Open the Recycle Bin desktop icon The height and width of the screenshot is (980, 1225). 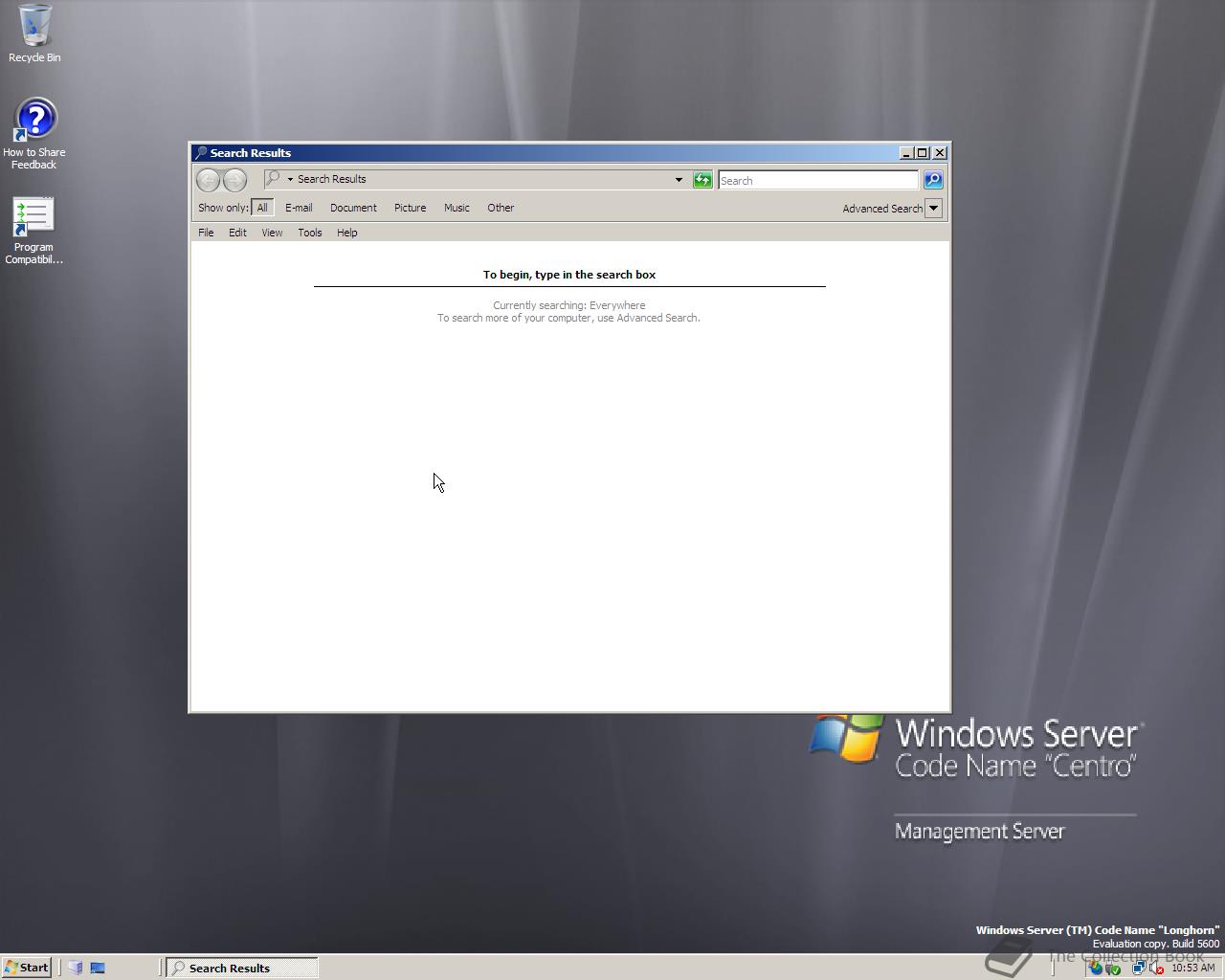(x=34, y=33)
